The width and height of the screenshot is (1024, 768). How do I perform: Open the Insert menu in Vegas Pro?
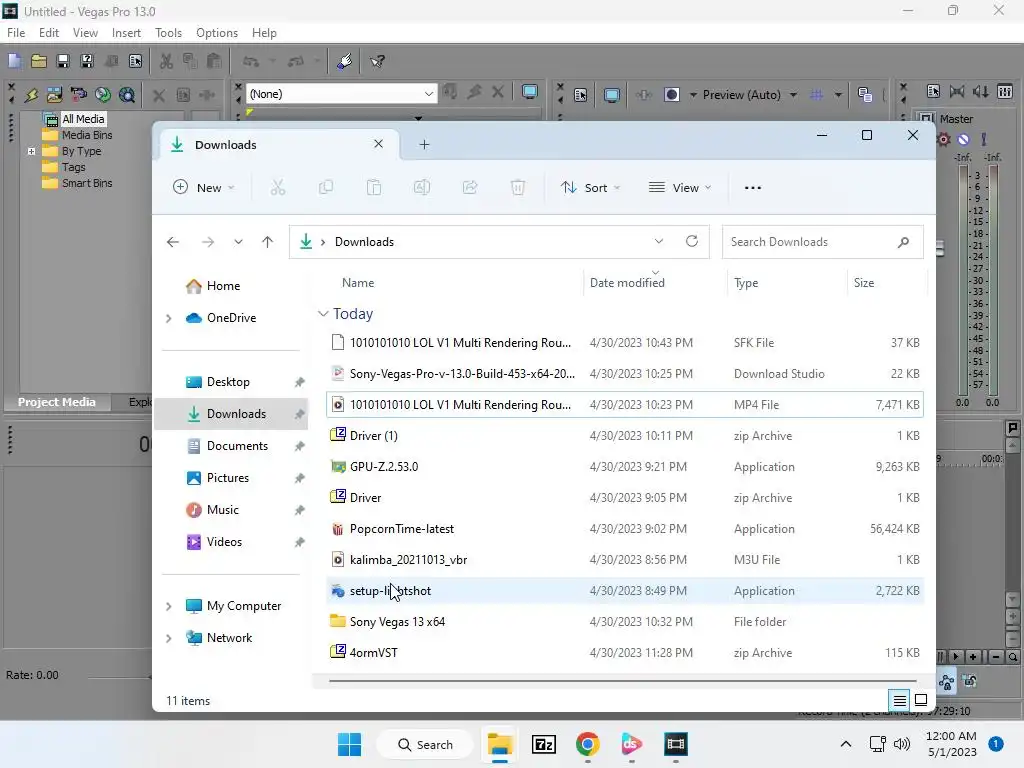[x=126, y=33]
